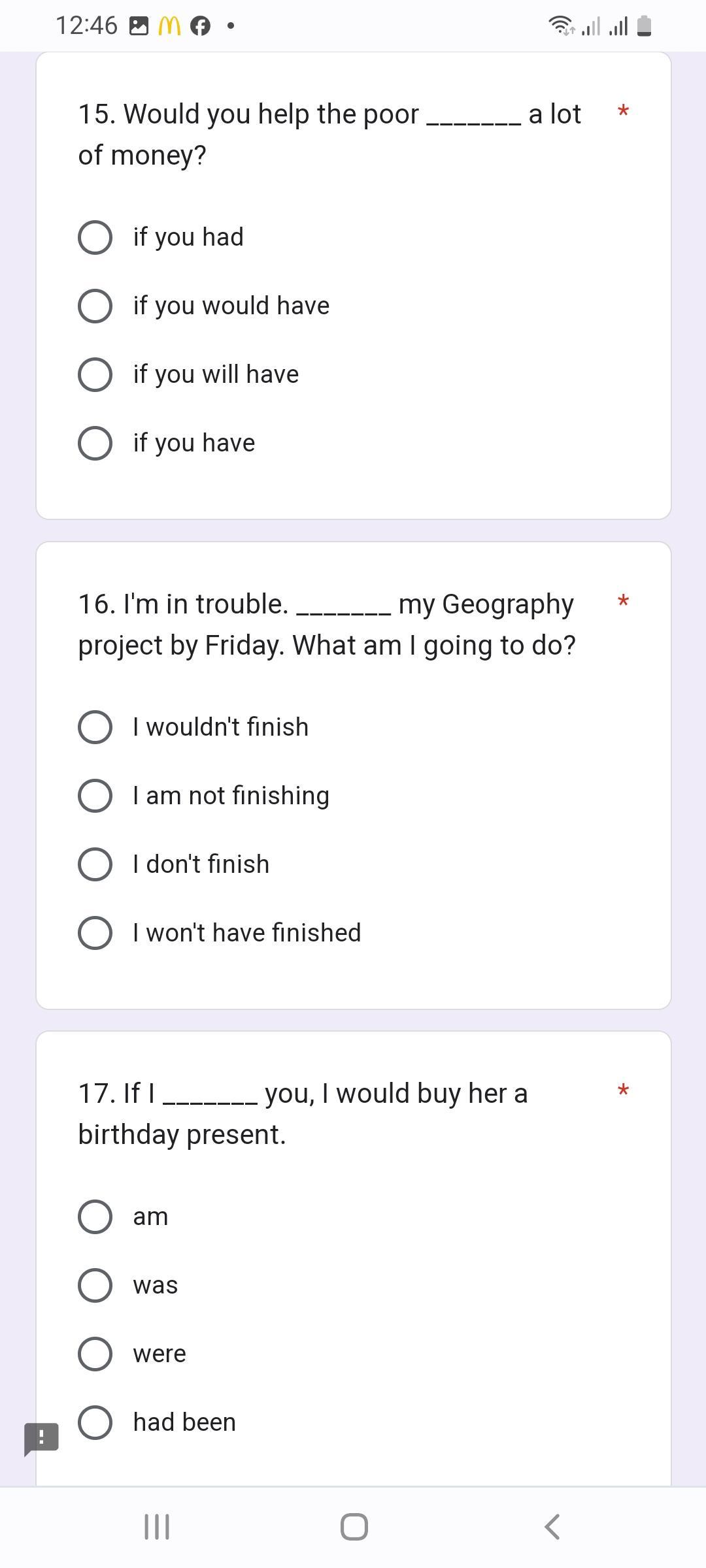The width and height of the screenshot is (706, 1568).
Task: Open recent apps navigation icon
Action: point(157,1527)
